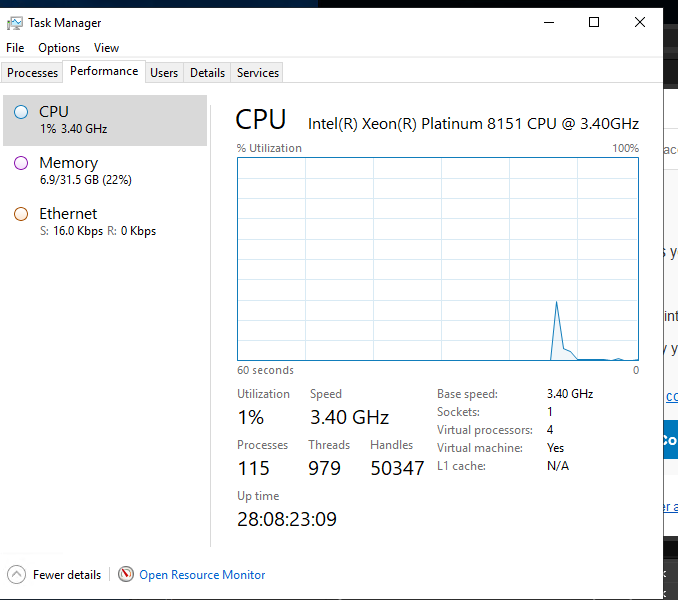Minimize the Task Manager window
This screenshot has height=600, width=678.
[x=548, y=23]
